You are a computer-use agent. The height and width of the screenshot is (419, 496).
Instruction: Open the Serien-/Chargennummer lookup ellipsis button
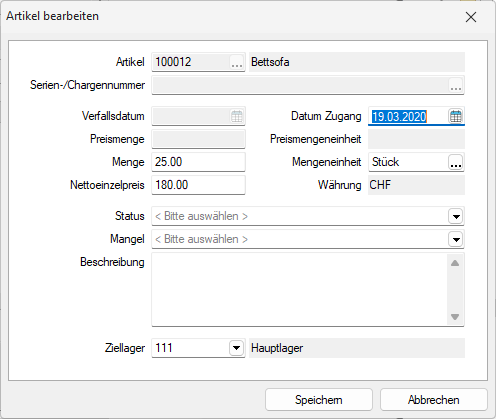(x=456, y=85)
